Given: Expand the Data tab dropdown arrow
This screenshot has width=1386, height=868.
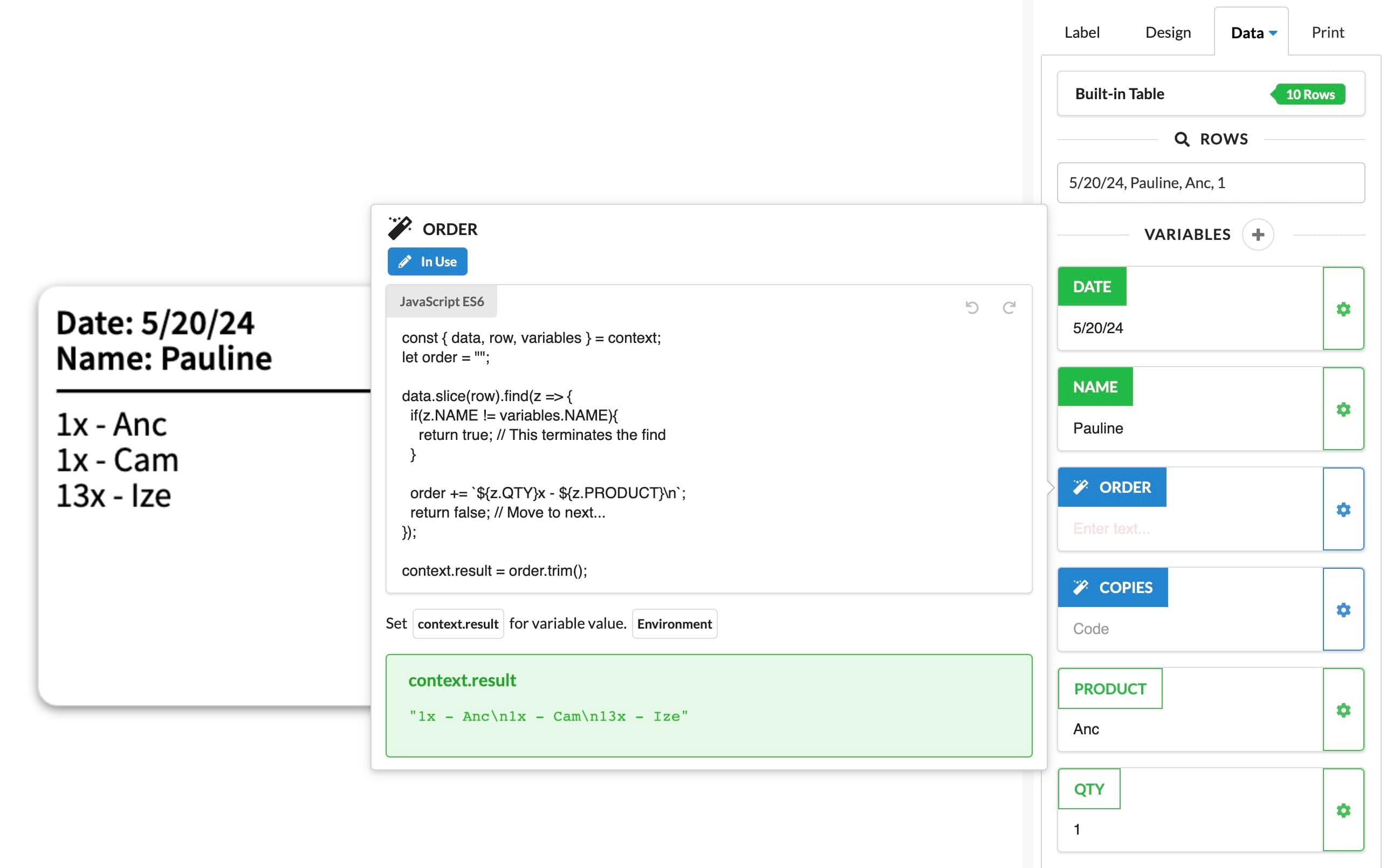Looking at the screenshot, I should [x=1273, y=33].
